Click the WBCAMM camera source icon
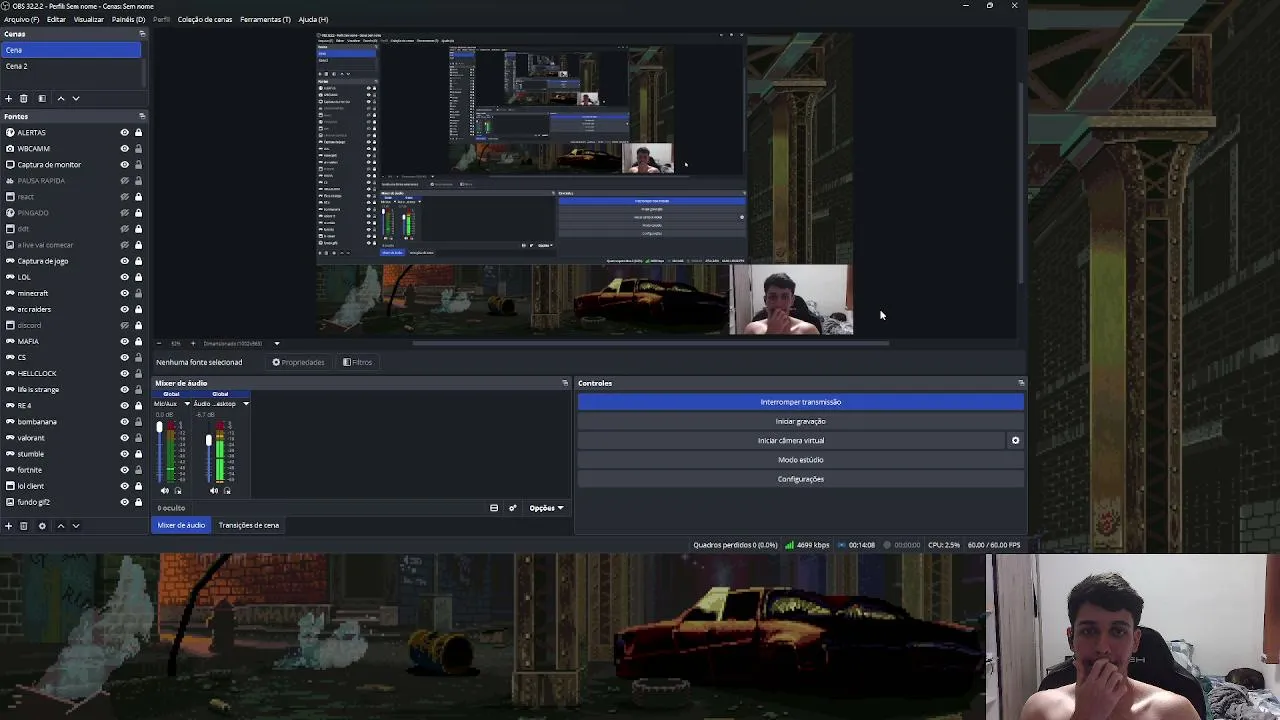The height and width of the screenshot is (720, 1280). (x=10, y=149)
